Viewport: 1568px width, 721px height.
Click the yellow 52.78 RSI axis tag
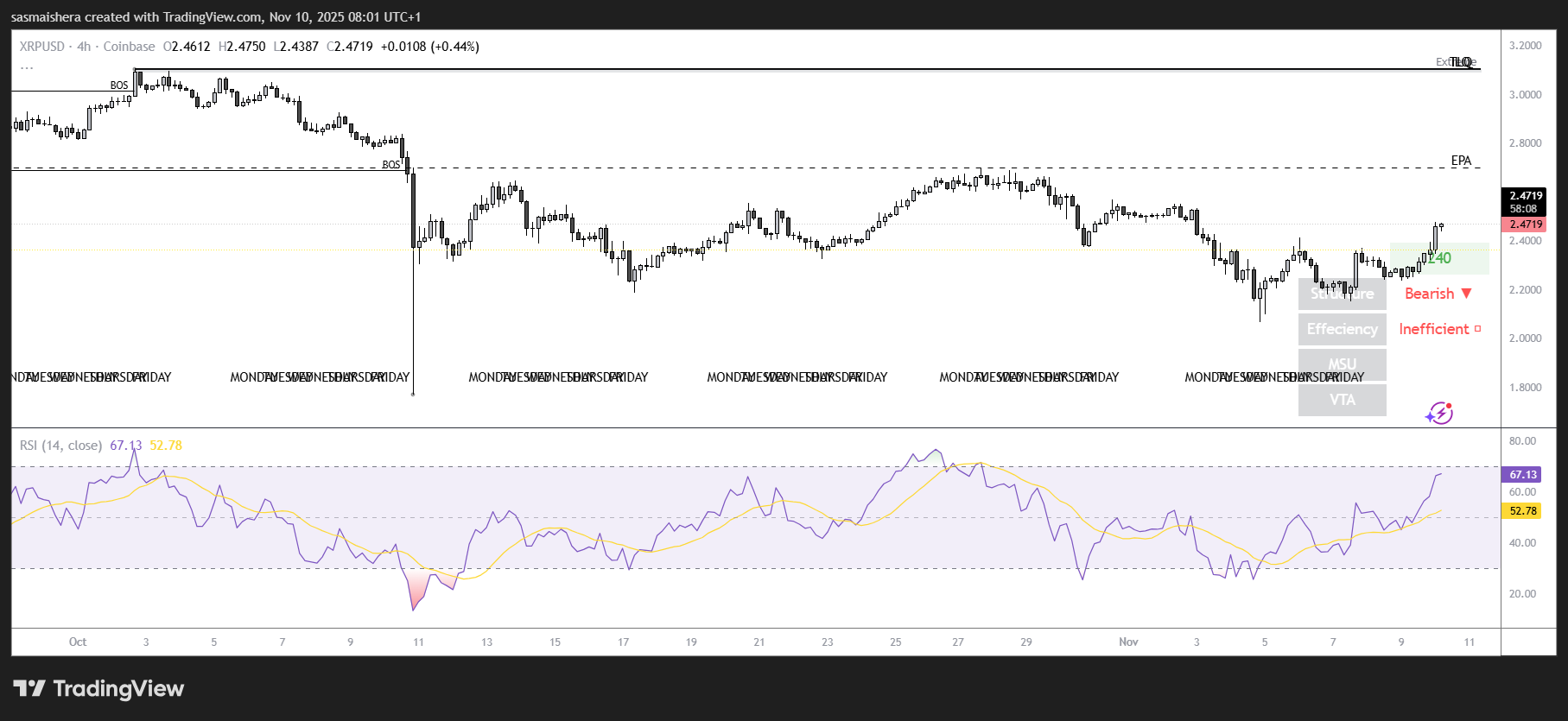[x=1523, y=511]
